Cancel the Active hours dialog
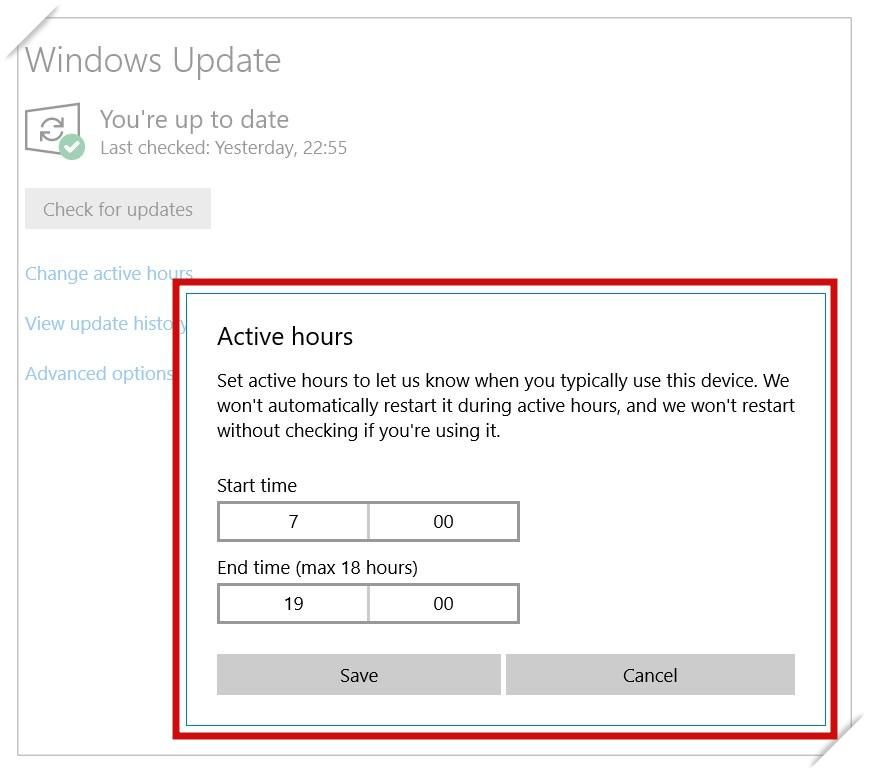 pyautogui.click(x=650, y=675)
